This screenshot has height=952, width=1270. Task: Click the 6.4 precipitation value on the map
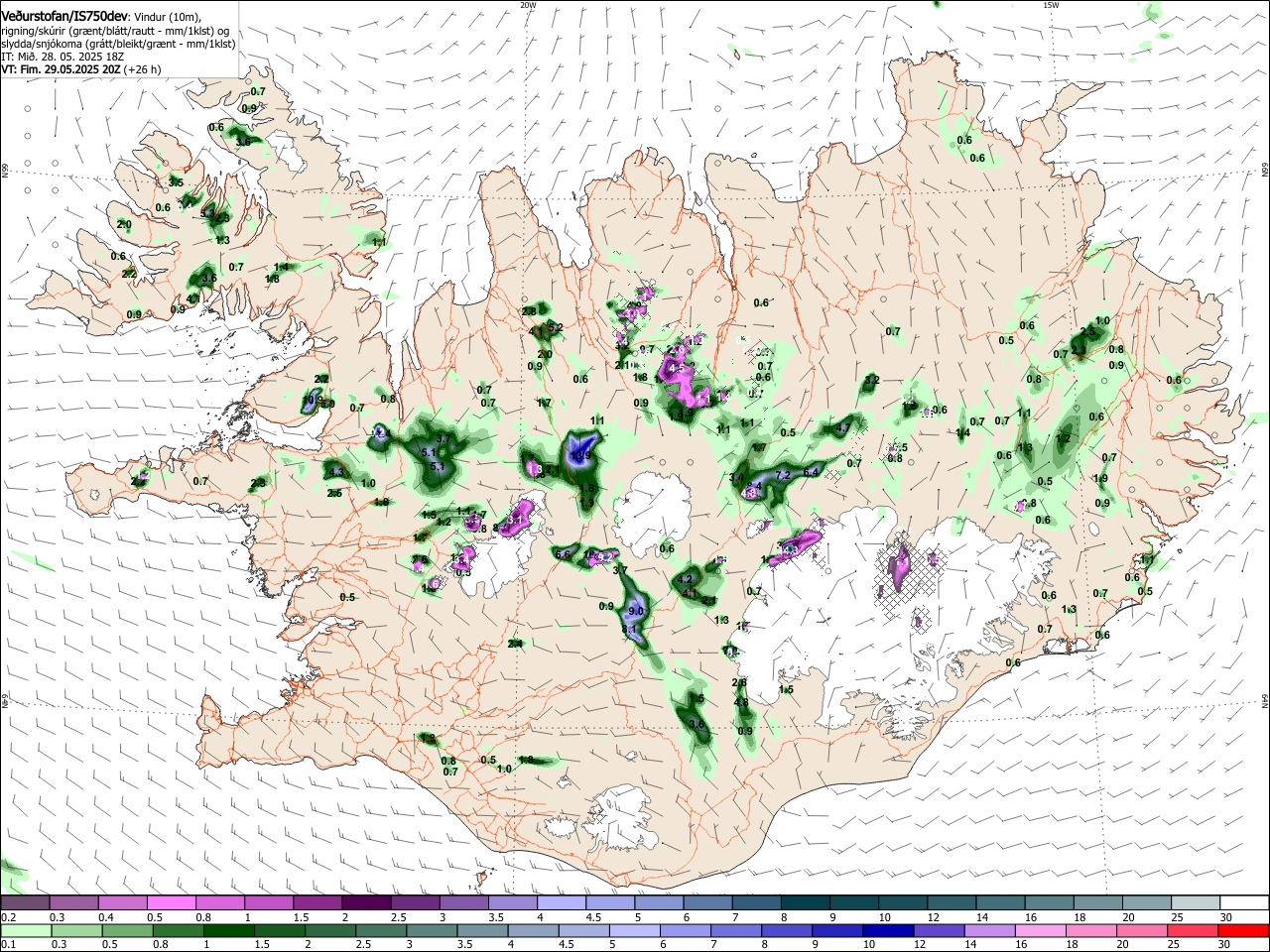(812, 472)
